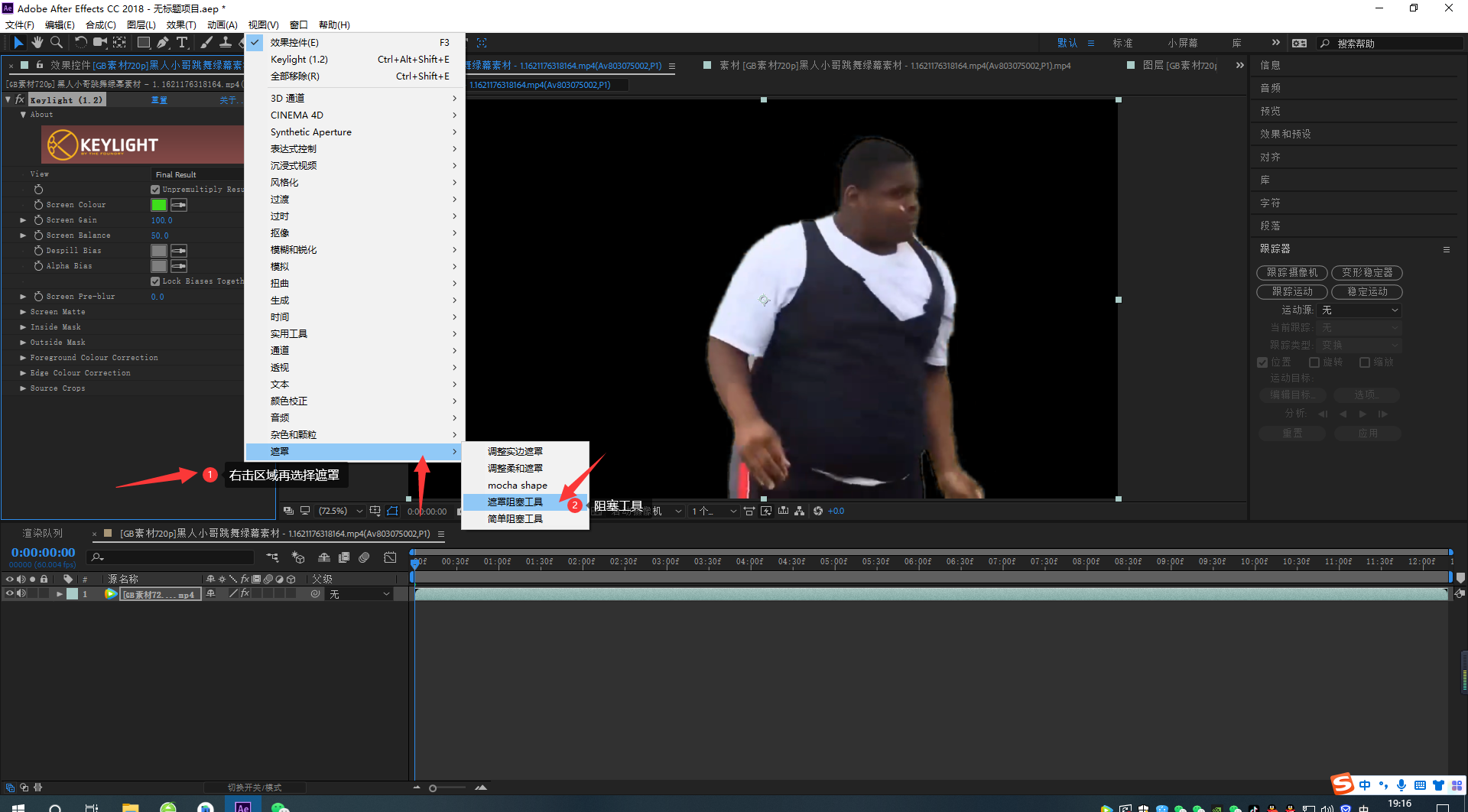1468x812 pixels.
Task: Select the Rectangle shape tool
Action: pos(143,43)
